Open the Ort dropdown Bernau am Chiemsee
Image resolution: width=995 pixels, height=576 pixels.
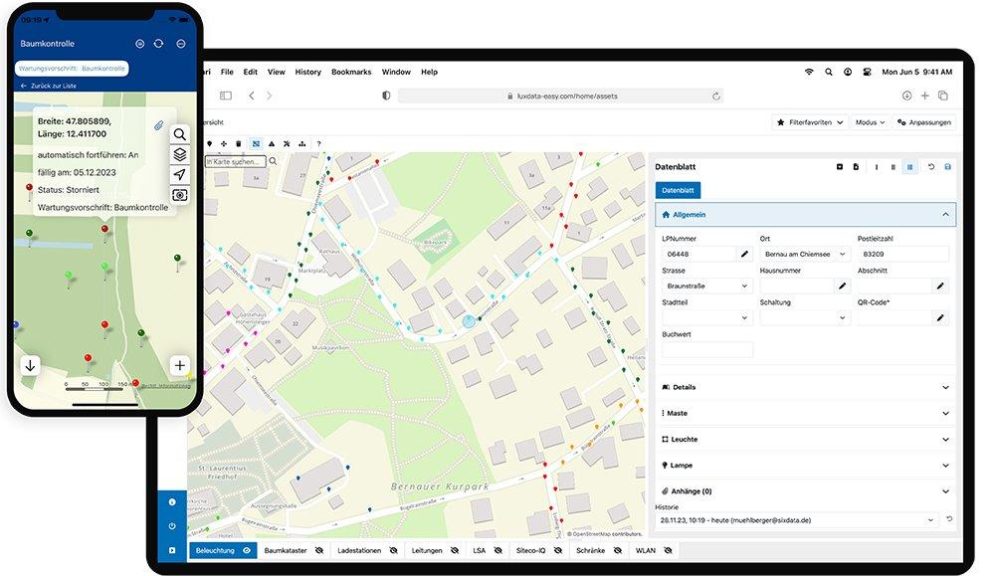tap(803, 254)
